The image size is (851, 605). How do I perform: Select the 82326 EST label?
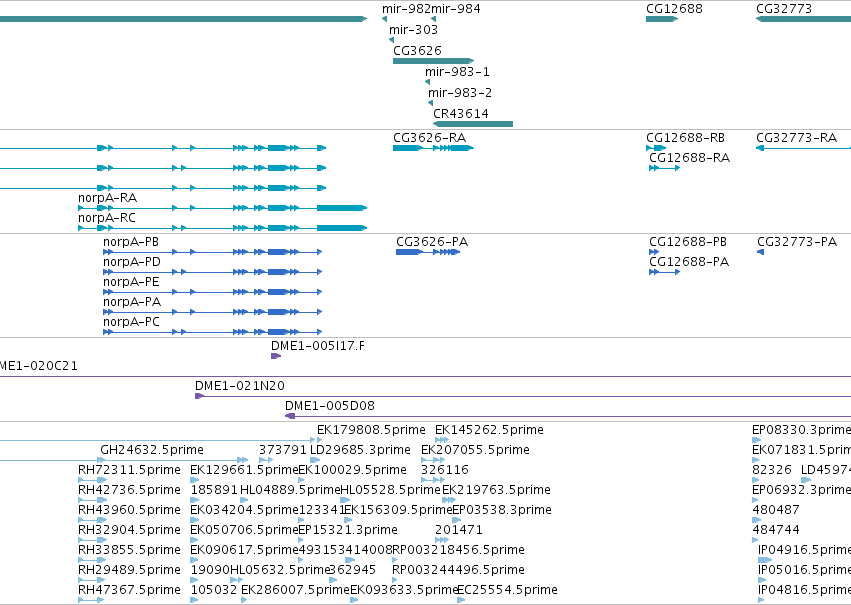point(772,470)
